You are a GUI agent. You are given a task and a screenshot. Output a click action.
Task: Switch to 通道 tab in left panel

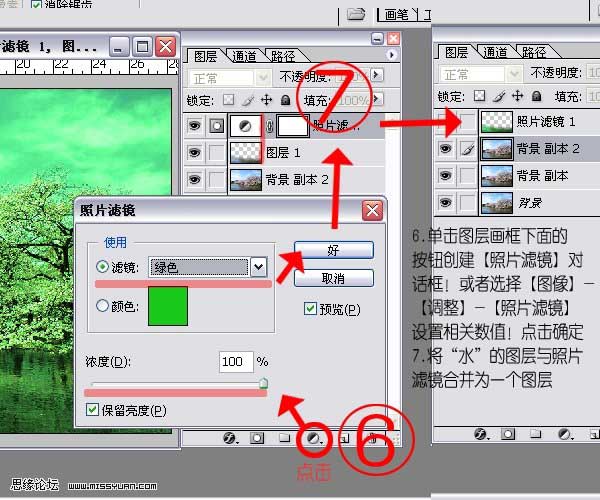pyautogui.click(x=245, y=56)
